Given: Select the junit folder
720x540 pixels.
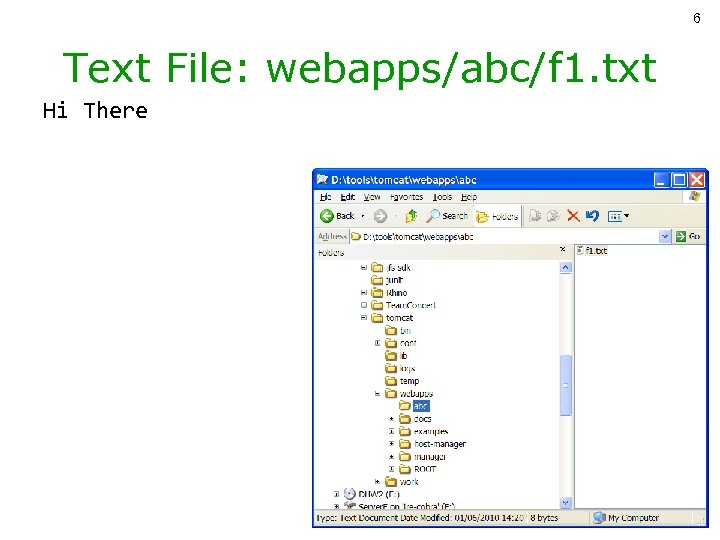Looking at the screenshot, I should 387,280.
